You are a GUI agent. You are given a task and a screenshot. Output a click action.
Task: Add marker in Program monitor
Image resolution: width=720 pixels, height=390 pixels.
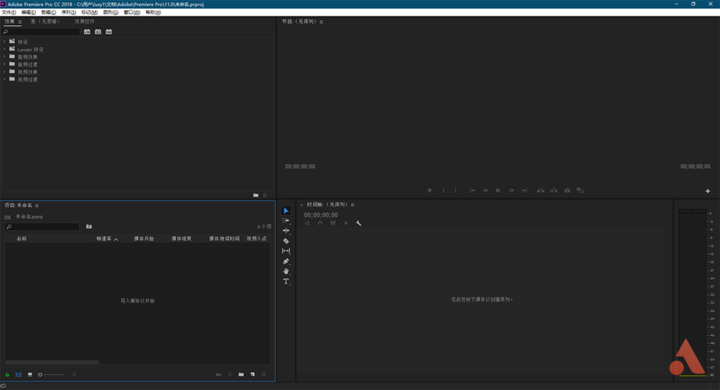(x=430, y=190)
